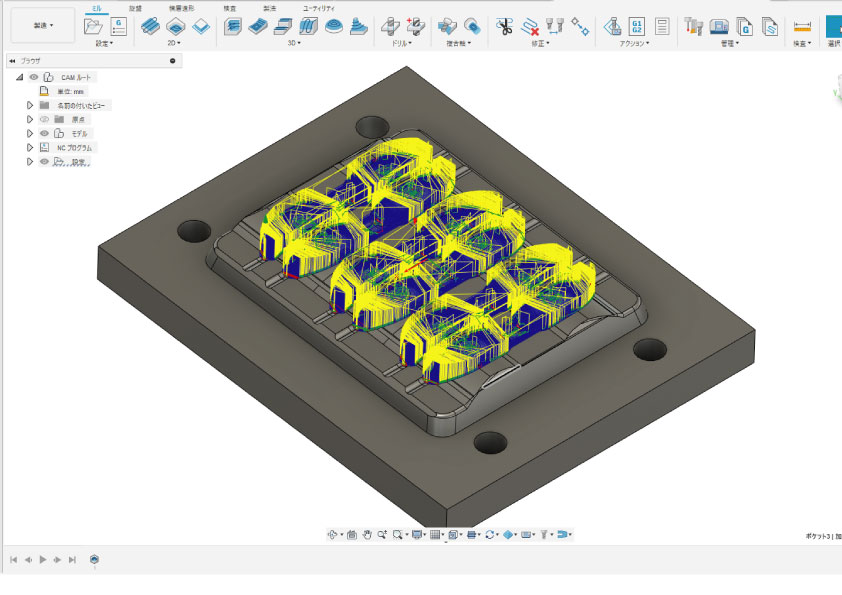
Task: Expand the 設定 ribbon dropdown
Action: click(x=104, y=43)
